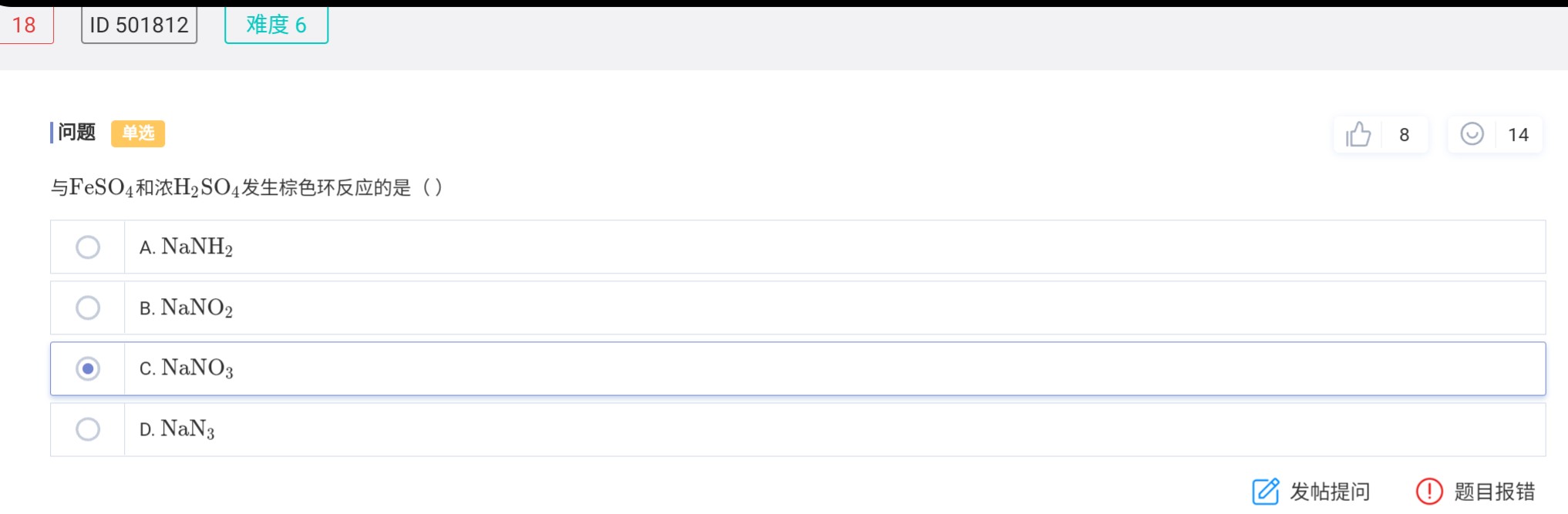Viewport: 1568px width, 514px height.
Task: Click the reaction count 14
Action: coord(1518,135)
